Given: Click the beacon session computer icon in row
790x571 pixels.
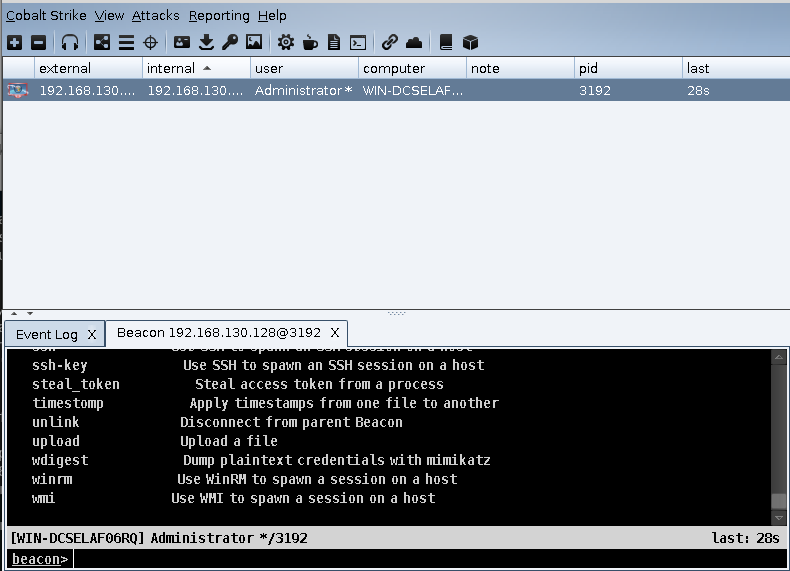Looking at the screenshot, I should [18, 90].
